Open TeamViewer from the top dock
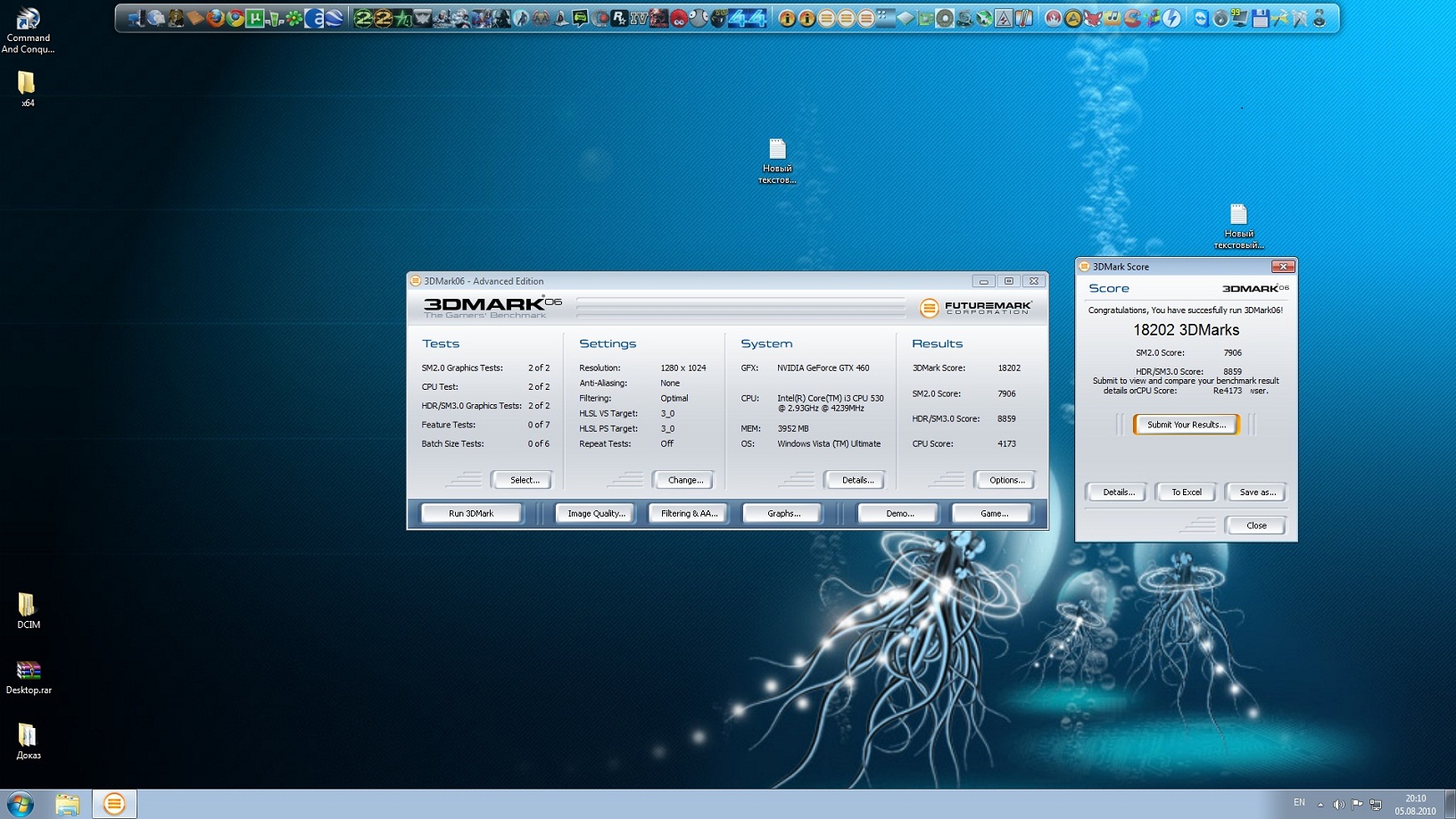The image size is (1456, 819). (1201, 17)
